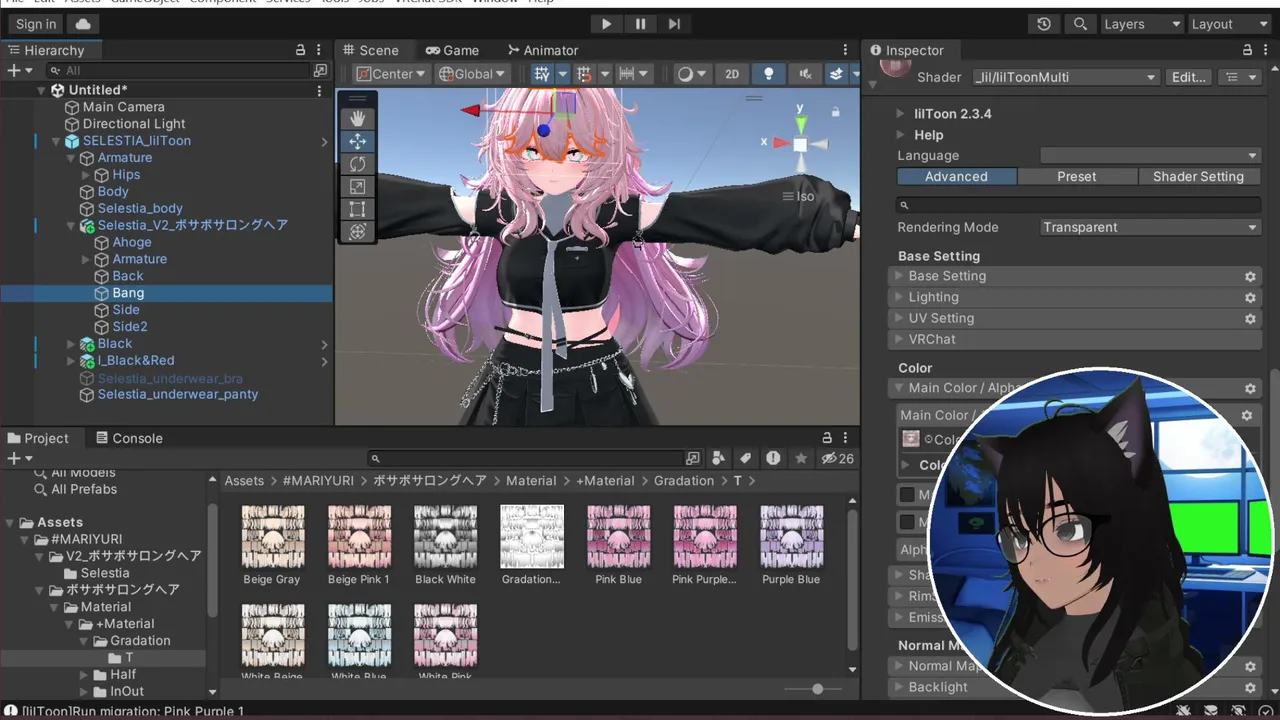
Task: Expand the VRChat section
Action: click(901, 339)
